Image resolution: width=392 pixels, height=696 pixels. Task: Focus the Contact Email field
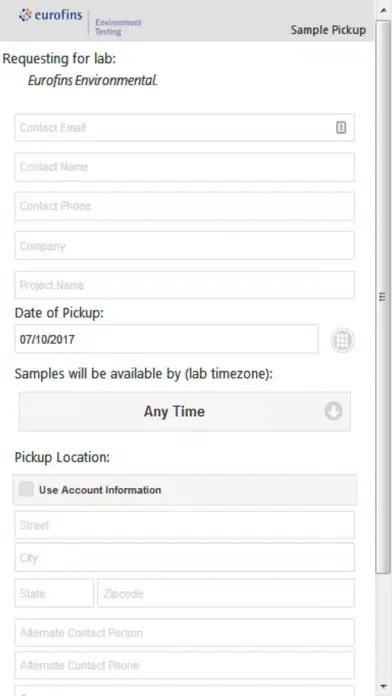185,128
